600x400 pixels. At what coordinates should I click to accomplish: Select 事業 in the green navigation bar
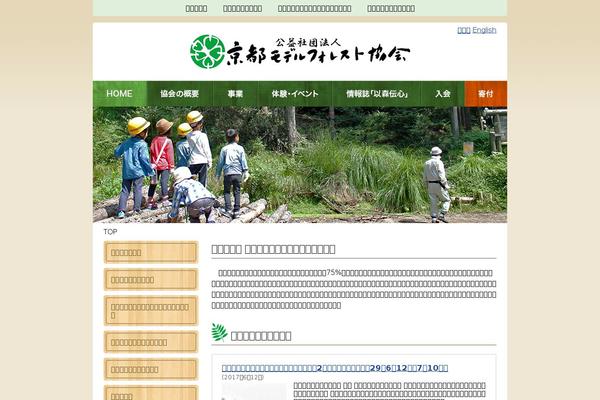(x=235, y=94)
